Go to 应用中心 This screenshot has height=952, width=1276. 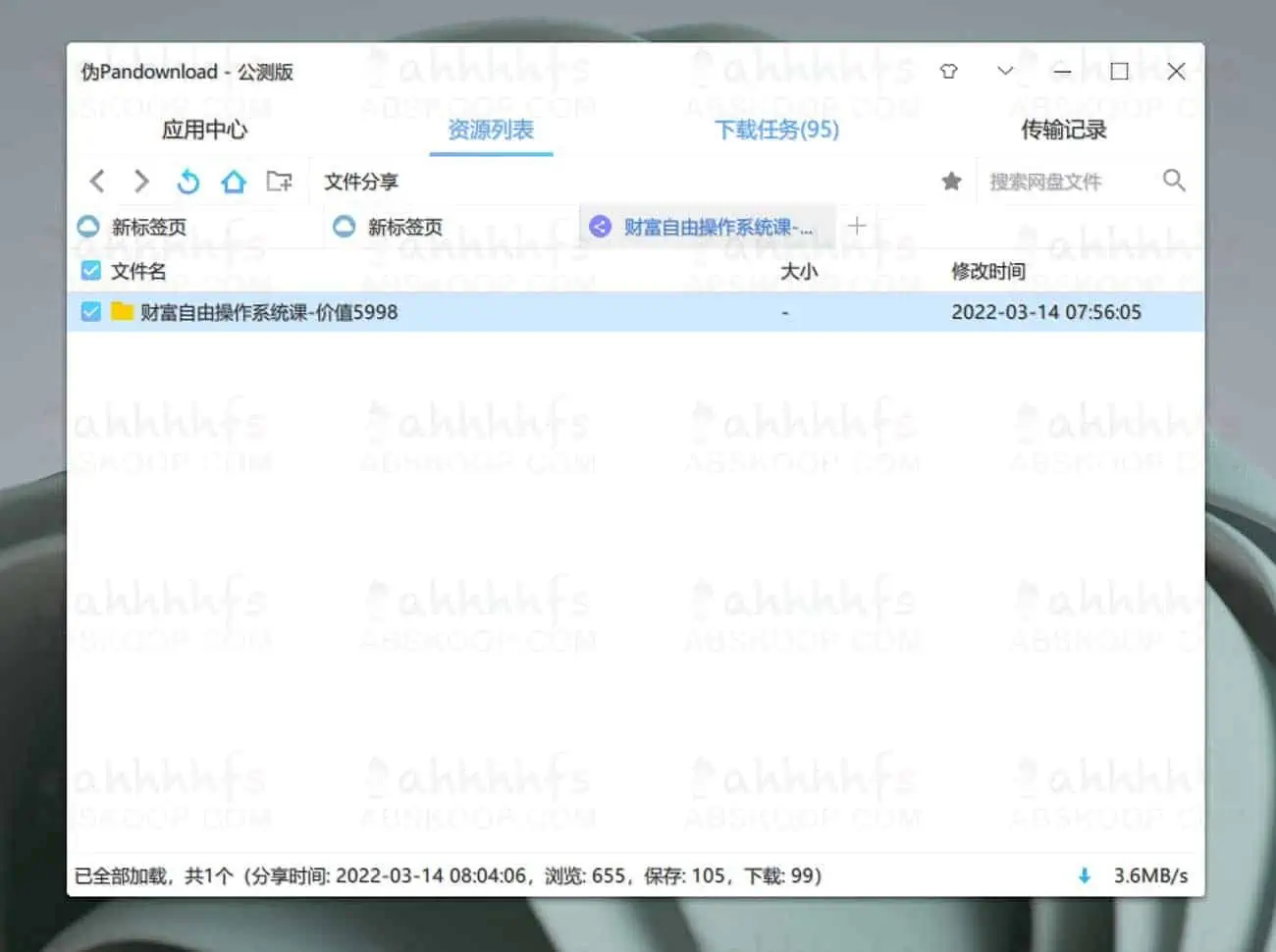click(x=204, y=130)
